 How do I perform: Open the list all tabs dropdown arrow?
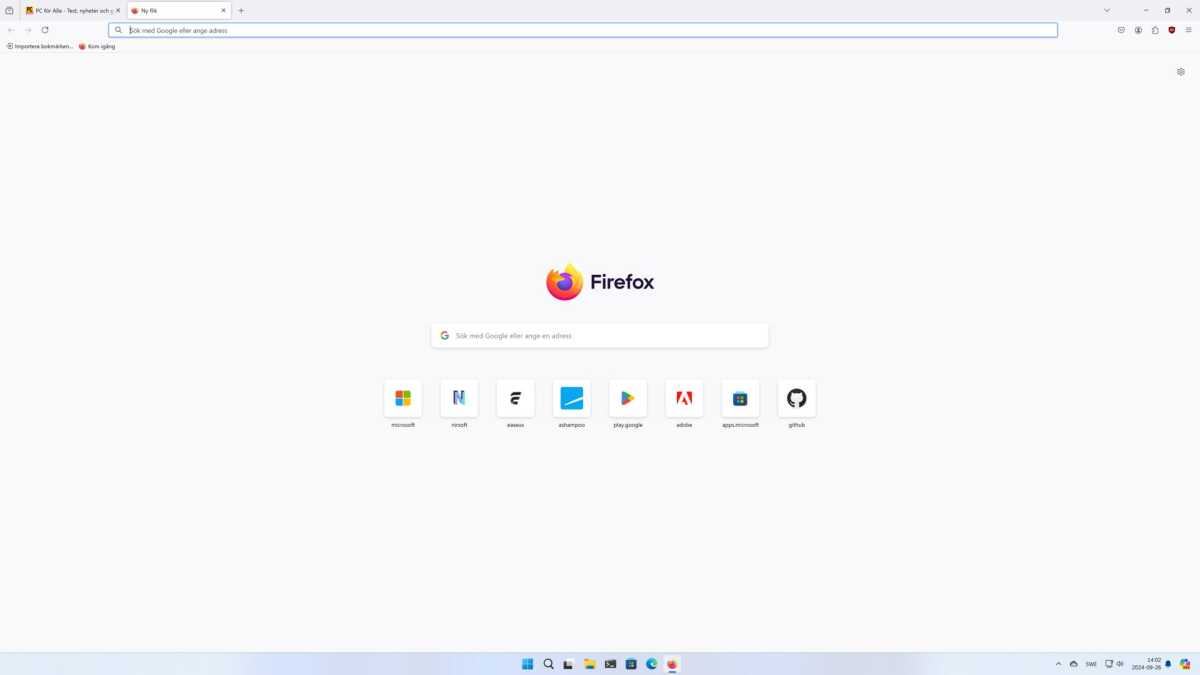click(x=1106, y=10)
